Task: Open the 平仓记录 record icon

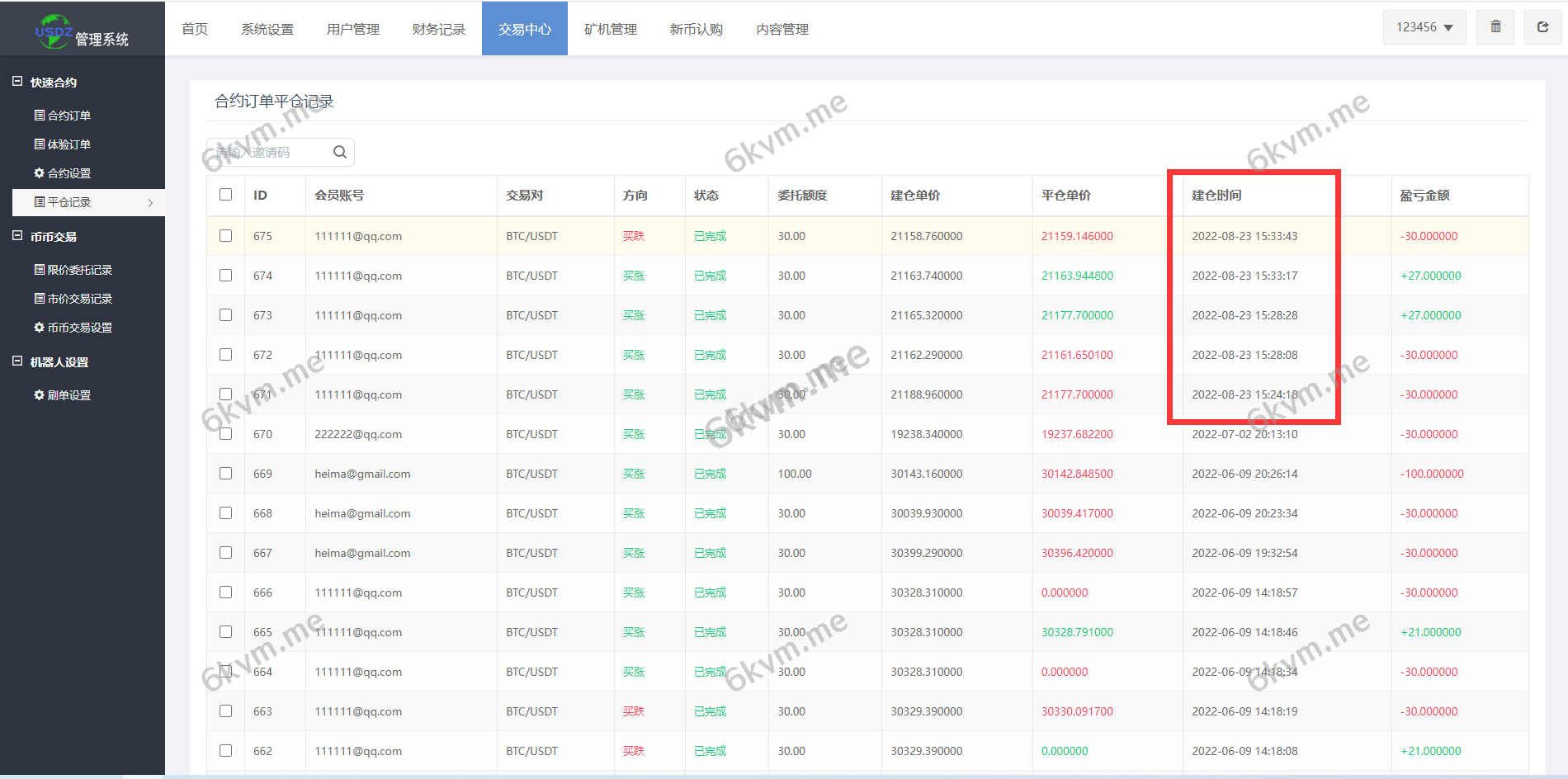Action: pyautogui.click(x=38, y=201)
